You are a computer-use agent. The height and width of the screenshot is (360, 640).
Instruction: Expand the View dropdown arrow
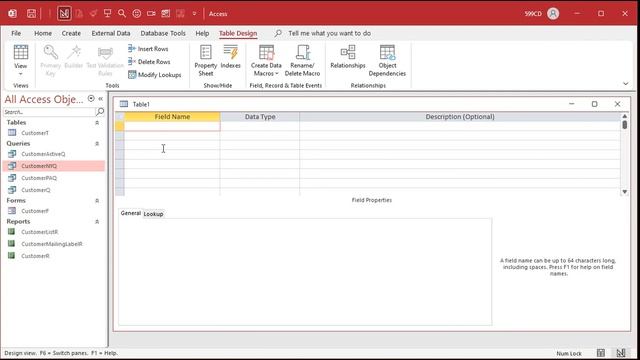[20, 74]
